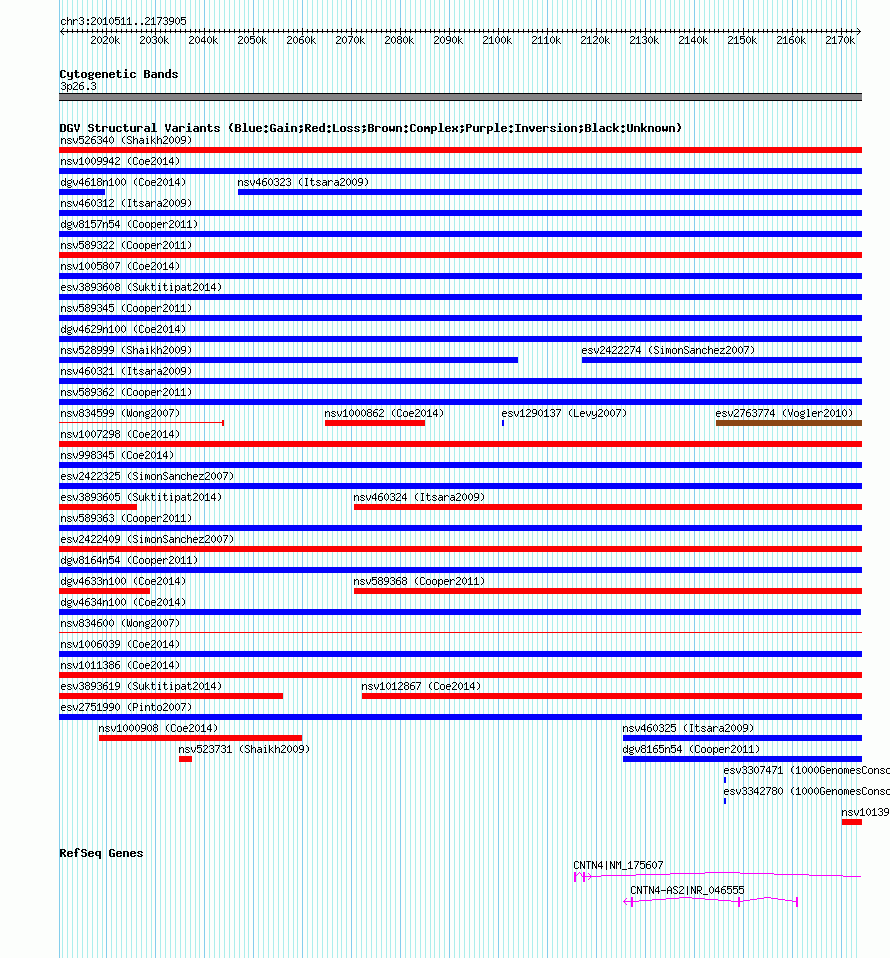Screen dimensions: 890x958
Task: Click the short red bar under nsv523731
Action: tap(186, 759)
